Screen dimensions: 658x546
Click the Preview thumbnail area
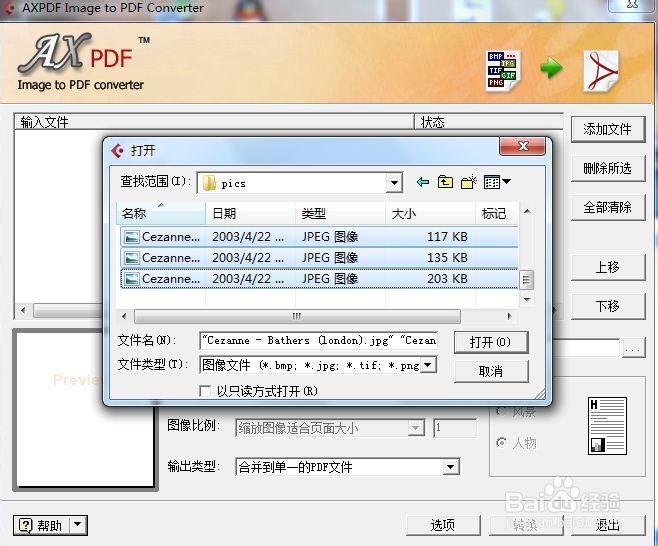[85, 409]
